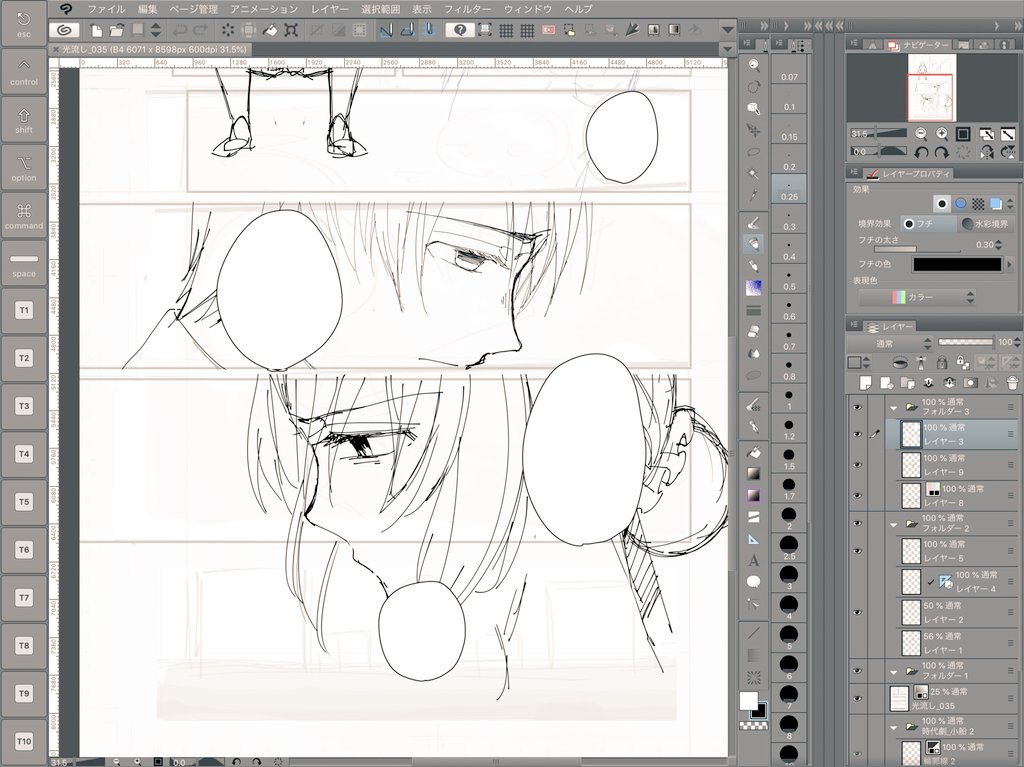Select the Fill bucket tool
Screen dimensions: 1024x767
[754, 451]
